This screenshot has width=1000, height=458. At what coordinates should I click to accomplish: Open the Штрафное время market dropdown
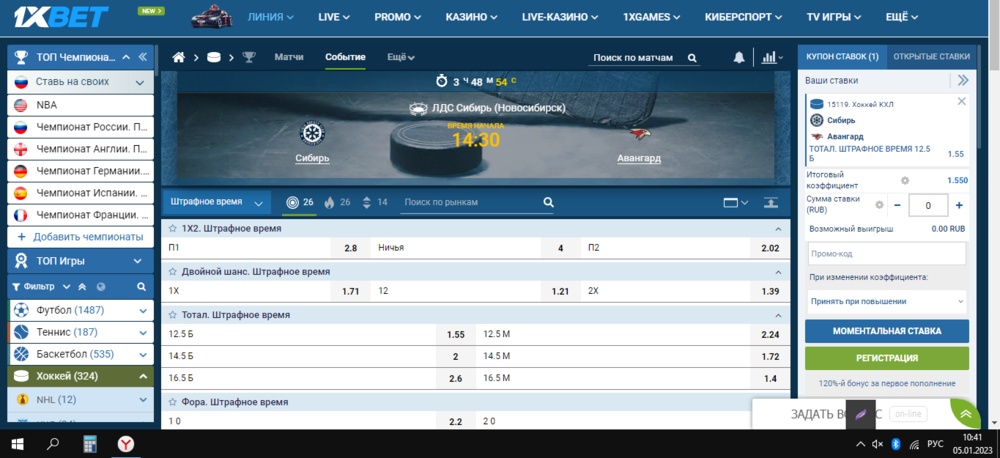click(x=217, y=202)
